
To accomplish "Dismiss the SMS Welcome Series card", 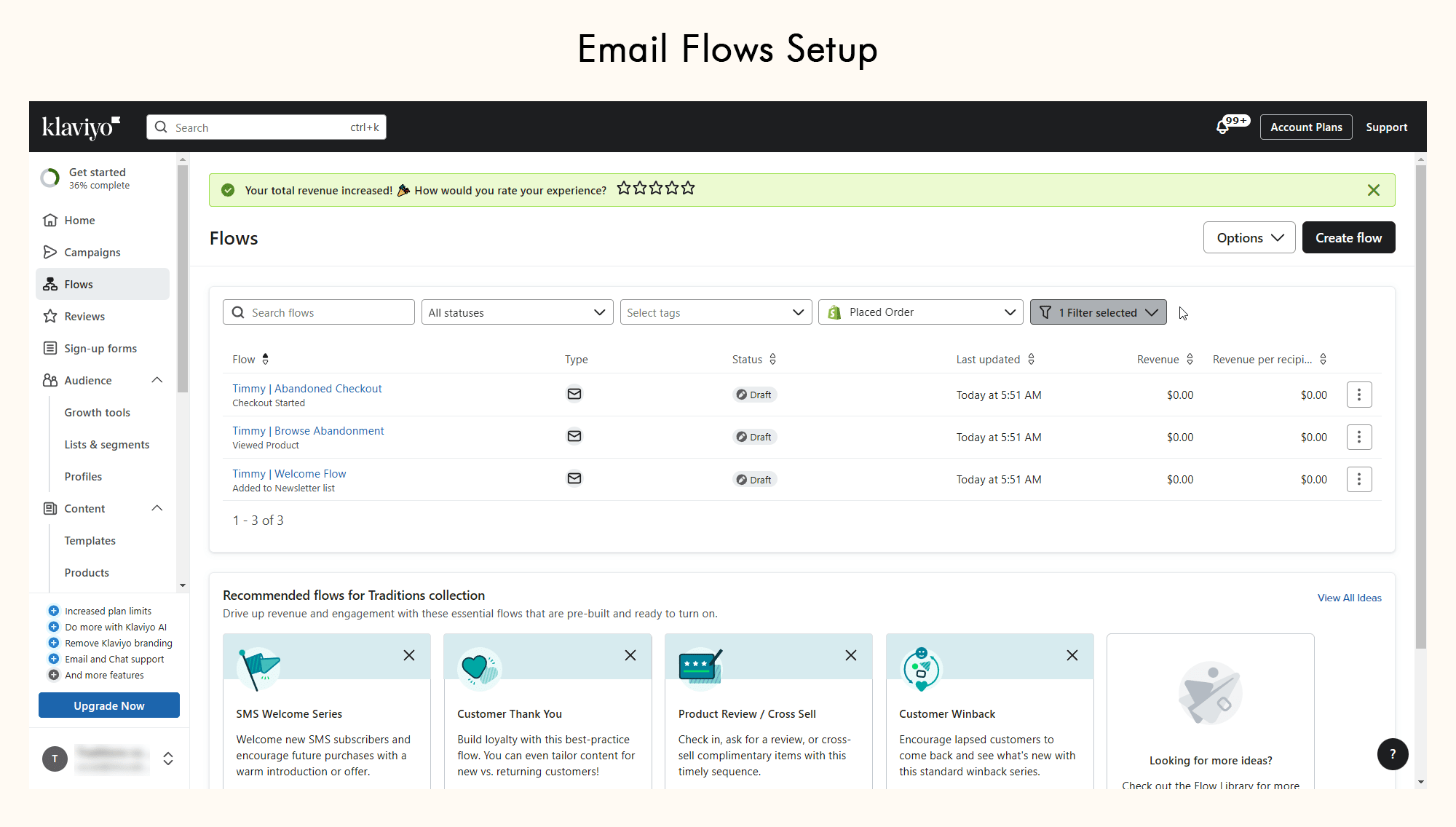I will coord(409,655).
